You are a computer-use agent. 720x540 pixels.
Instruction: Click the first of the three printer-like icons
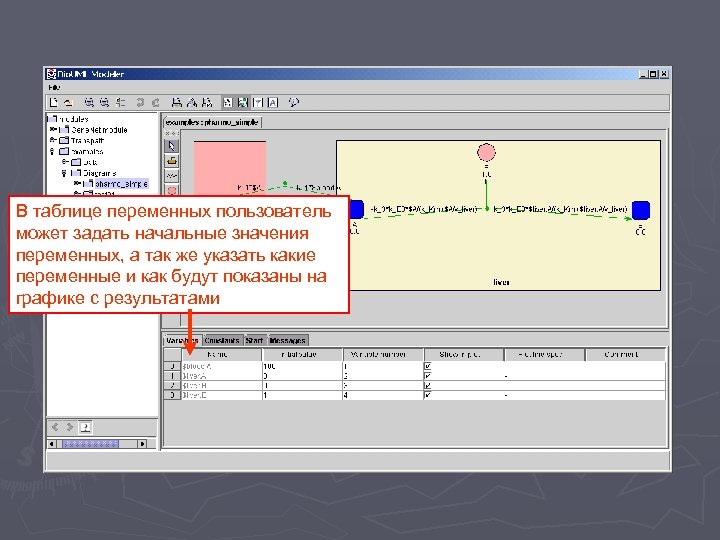coord(176,102)
